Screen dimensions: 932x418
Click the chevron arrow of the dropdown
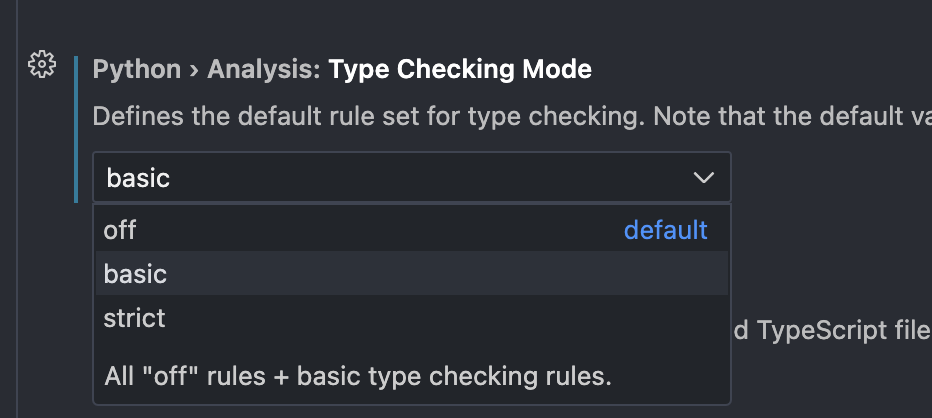point(703,178)
